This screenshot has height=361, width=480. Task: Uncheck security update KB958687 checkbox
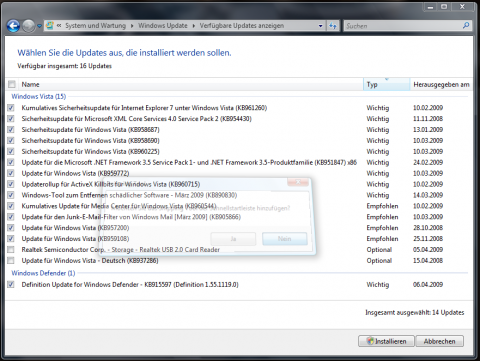(x=11, y=129)
